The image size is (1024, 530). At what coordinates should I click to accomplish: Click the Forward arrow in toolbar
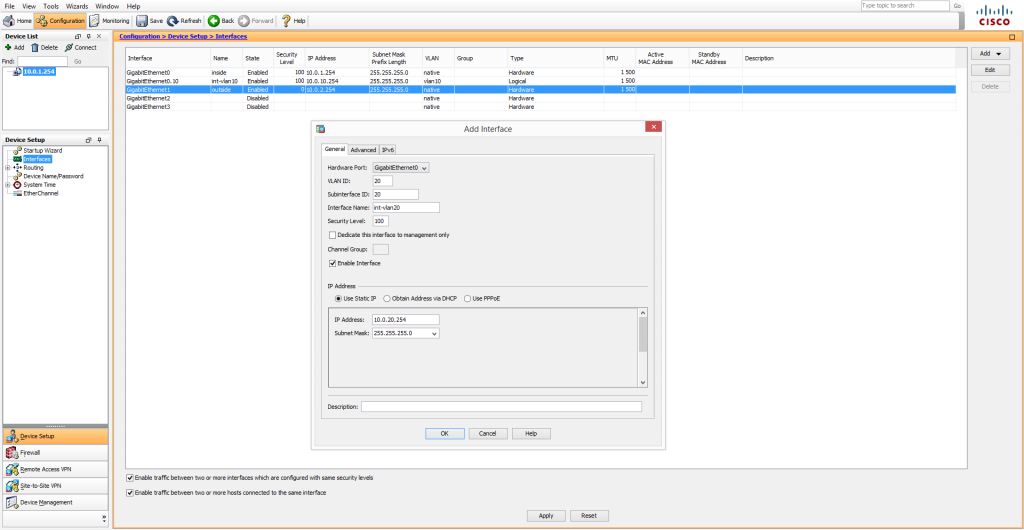255,21
